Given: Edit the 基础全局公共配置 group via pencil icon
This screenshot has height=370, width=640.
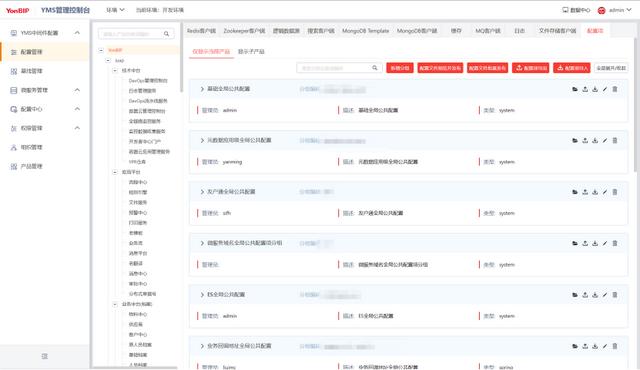Looking at the screenshot, I should 605,89.
